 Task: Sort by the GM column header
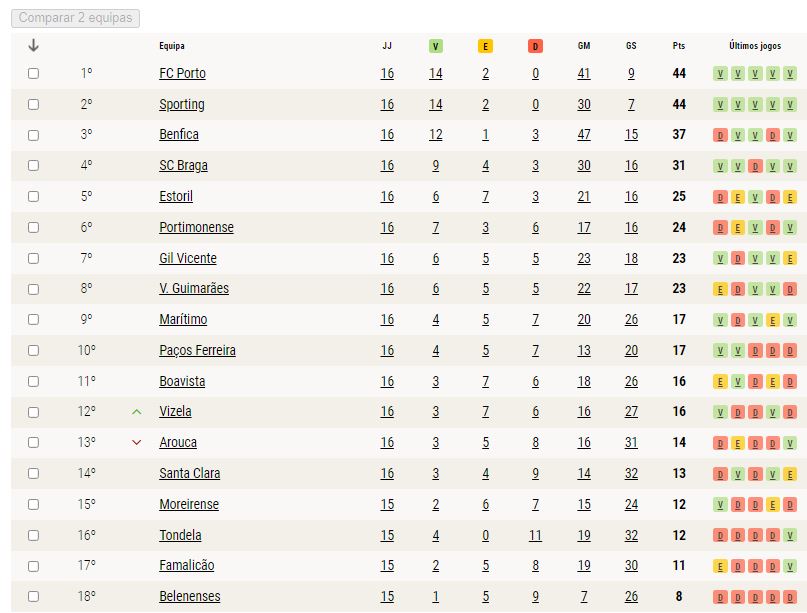pyautogui.click(x=584, y=46)
